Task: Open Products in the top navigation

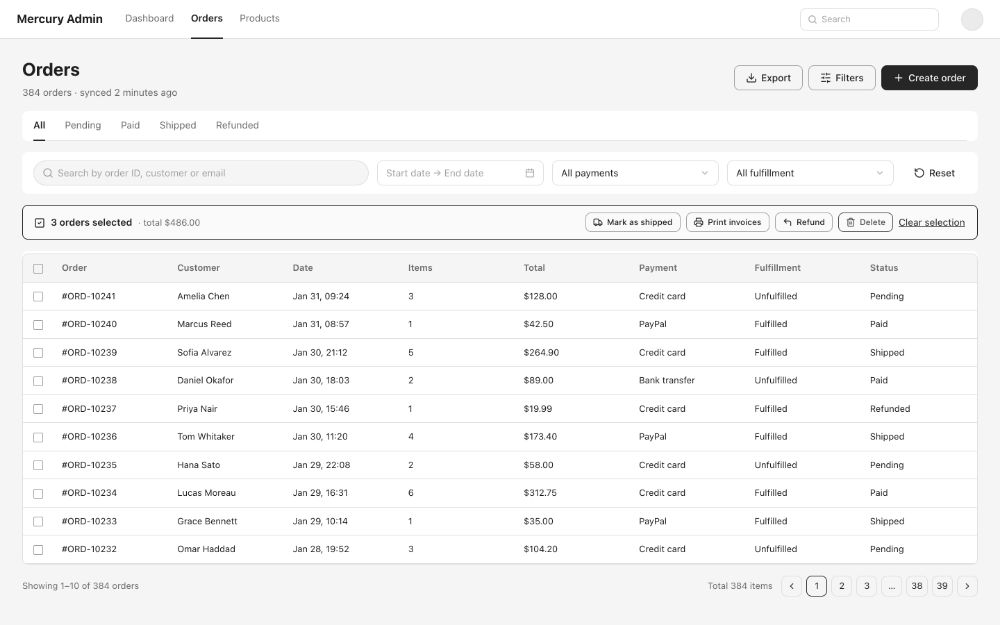Action: [x=260, y=18]
